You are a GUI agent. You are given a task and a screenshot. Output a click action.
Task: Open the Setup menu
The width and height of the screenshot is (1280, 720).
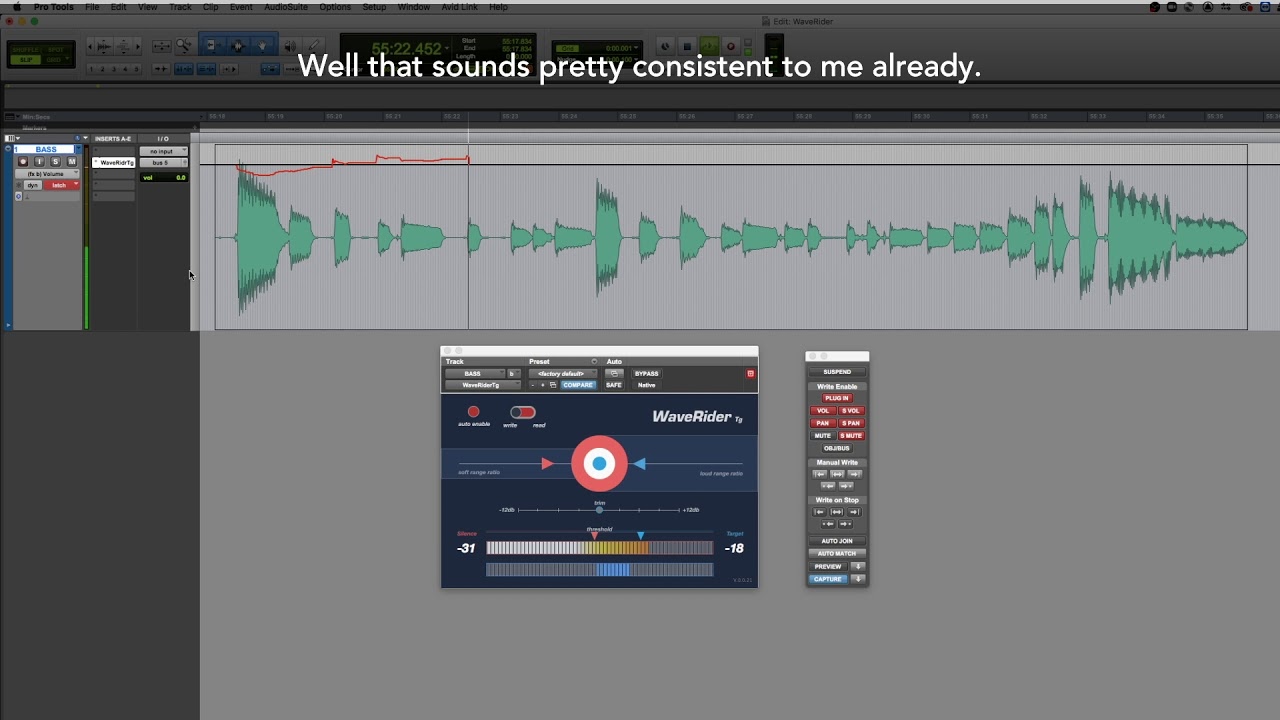[x=374, y=7]
